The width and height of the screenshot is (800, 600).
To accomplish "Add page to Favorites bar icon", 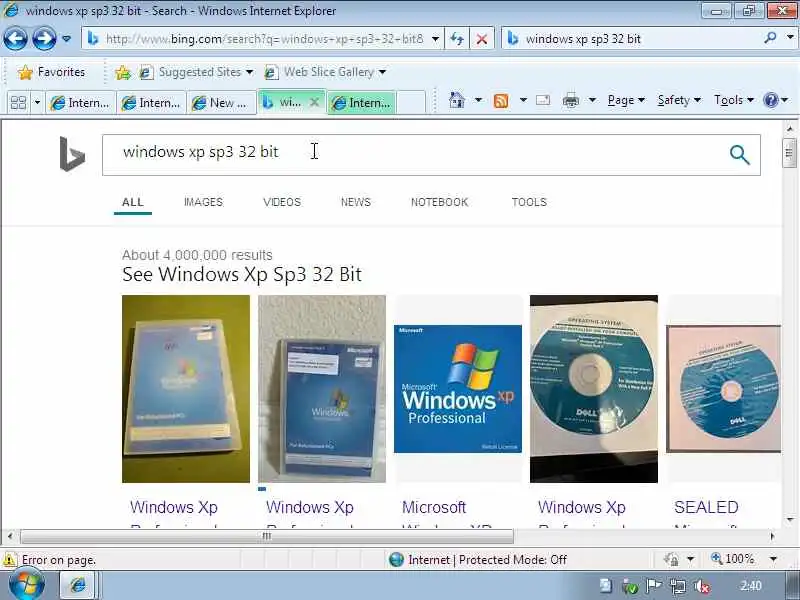I will click(122, 72).
